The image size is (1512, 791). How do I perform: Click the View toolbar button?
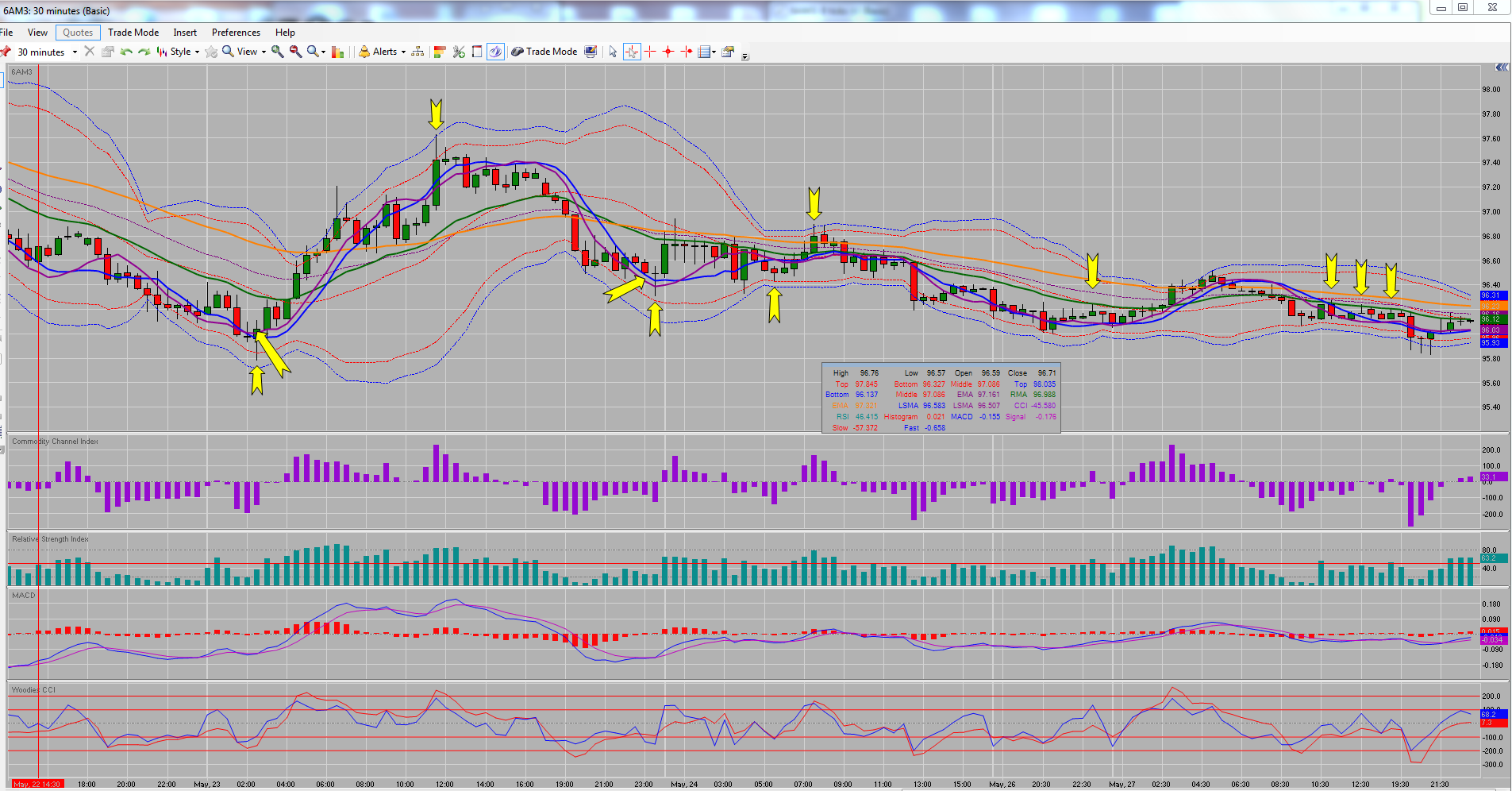243,52
